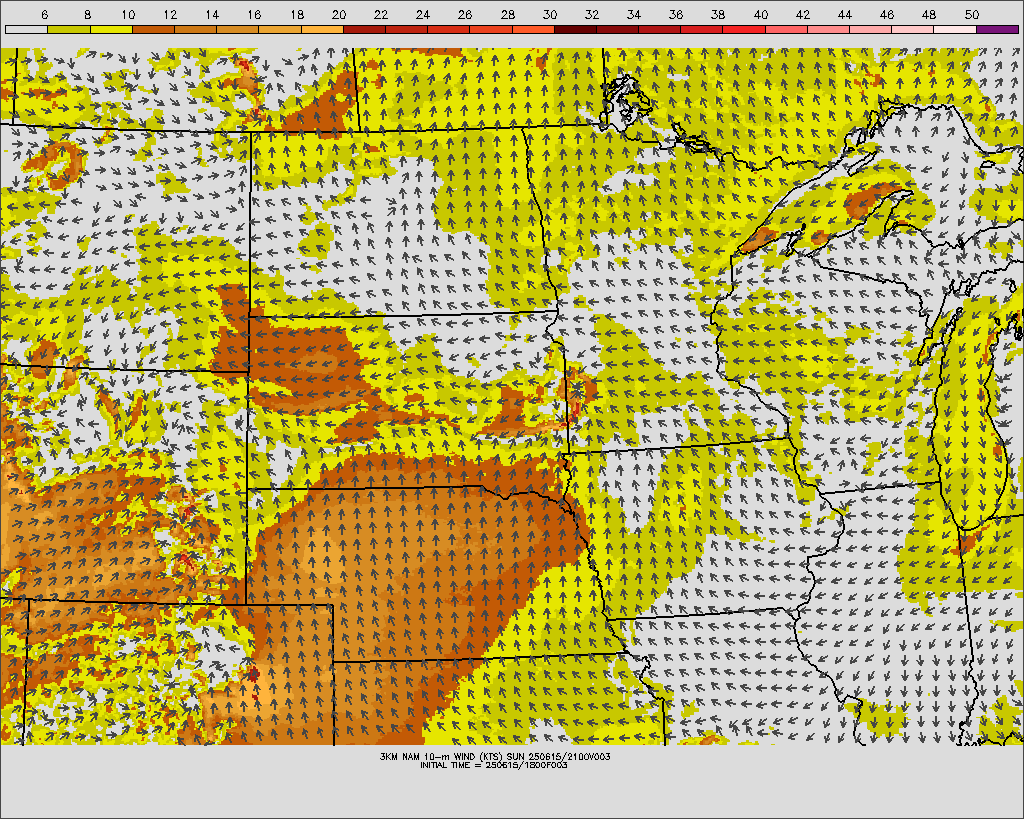Click the "INITIAL TIME = 250615/1800F003" text
The height and width of the screenshot is (819, 1024).
(494, 765)
